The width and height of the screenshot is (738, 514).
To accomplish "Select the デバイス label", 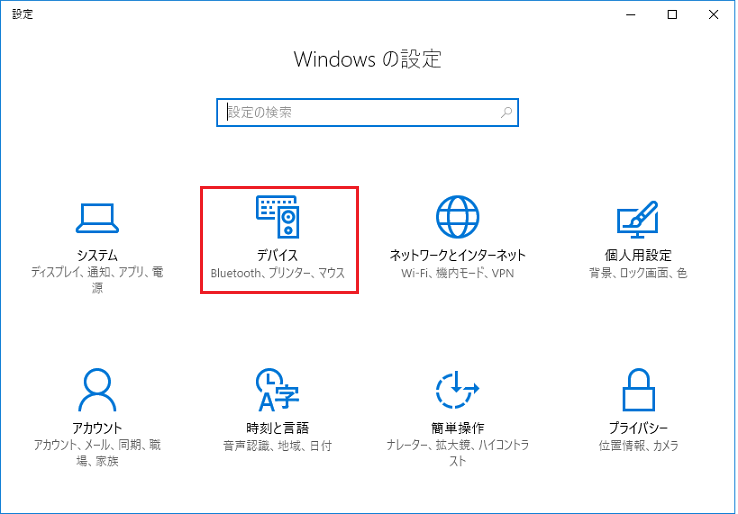I will pos(278,255).
